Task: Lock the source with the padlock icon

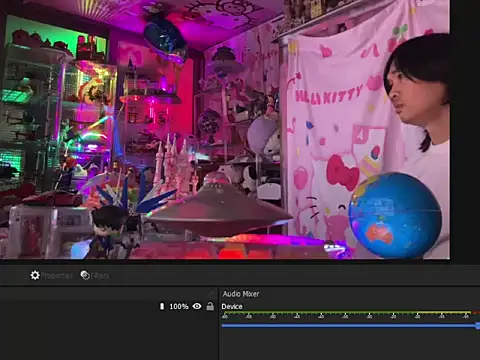Action: (x=210, y=306)
